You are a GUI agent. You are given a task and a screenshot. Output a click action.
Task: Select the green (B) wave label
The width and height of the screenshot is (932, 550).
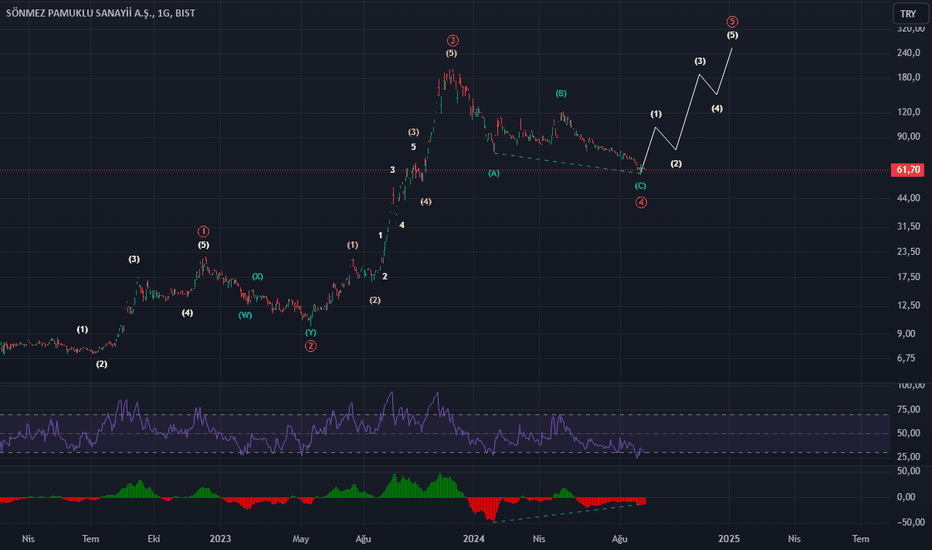click(561, 93)
